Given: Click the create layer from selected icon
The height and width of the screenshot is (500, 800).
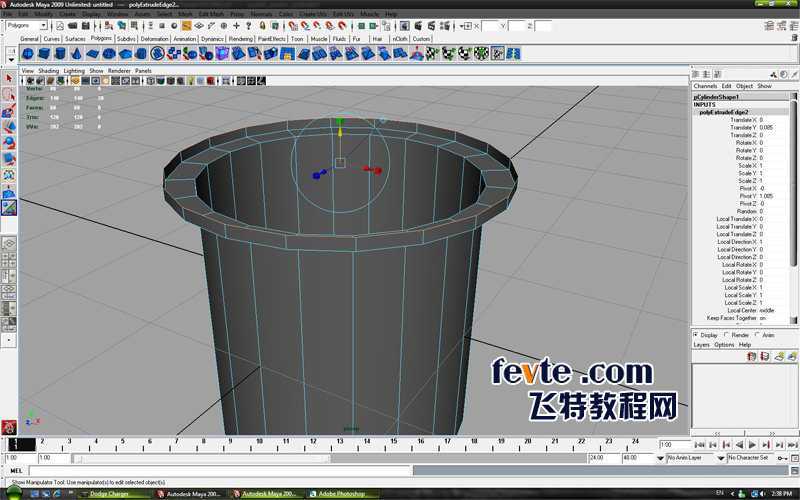Looking at the screenshot, I should click(792, 356).
